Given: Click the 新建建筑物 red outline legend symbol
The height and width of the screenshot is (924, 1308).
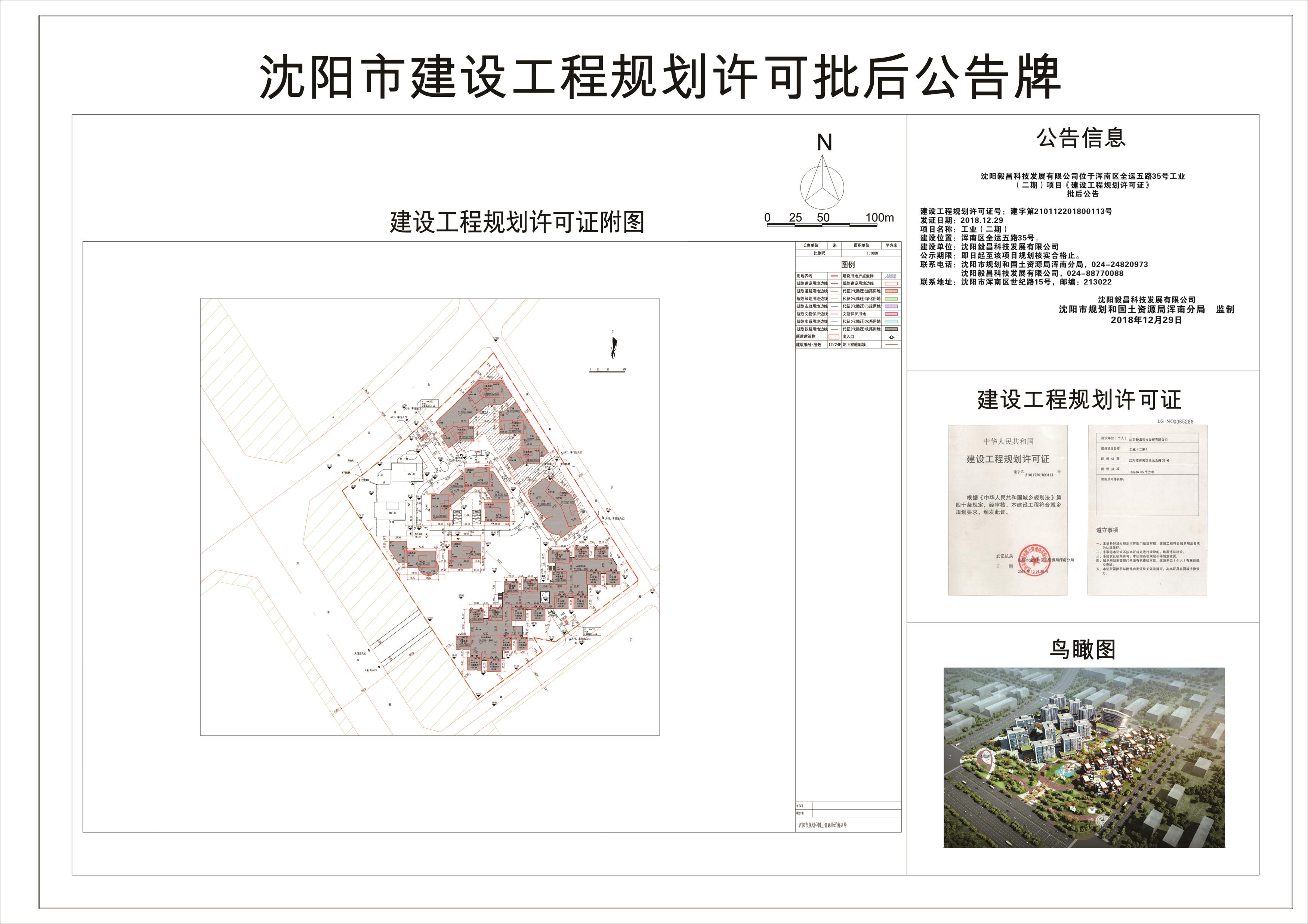Looking at the screenshot, I should 834,337.
